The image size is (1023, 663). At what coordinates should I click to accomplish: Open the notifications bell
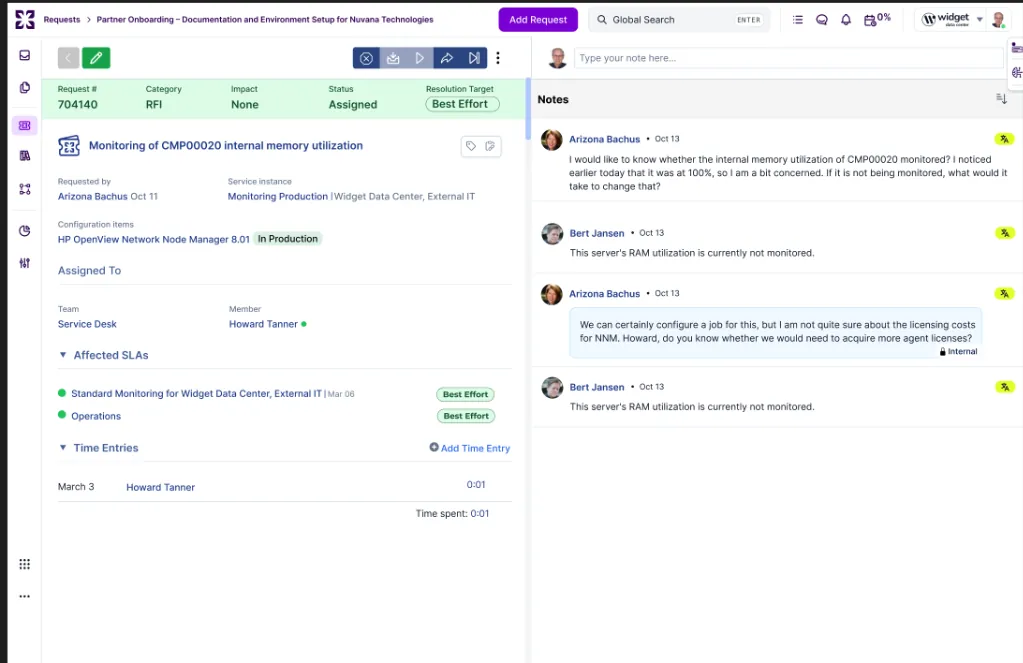click(x=846, y=20)
